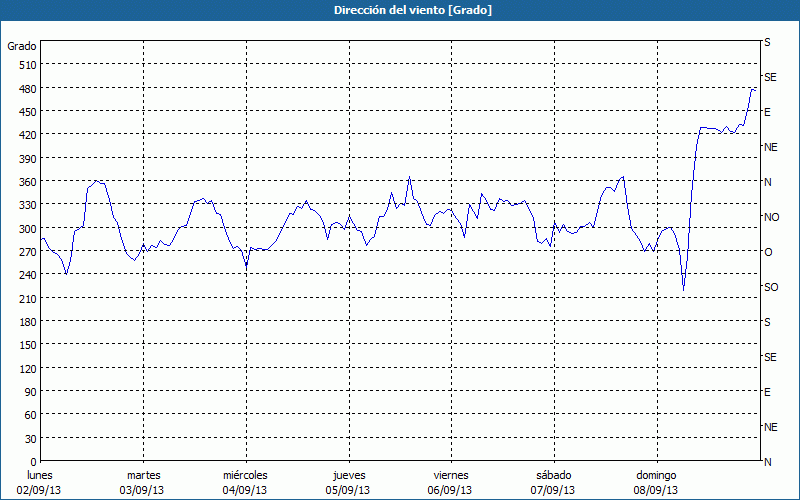Select the "SO" compass direction label
Viewport: 800px width, 500px height.
[x=771, y=287]
